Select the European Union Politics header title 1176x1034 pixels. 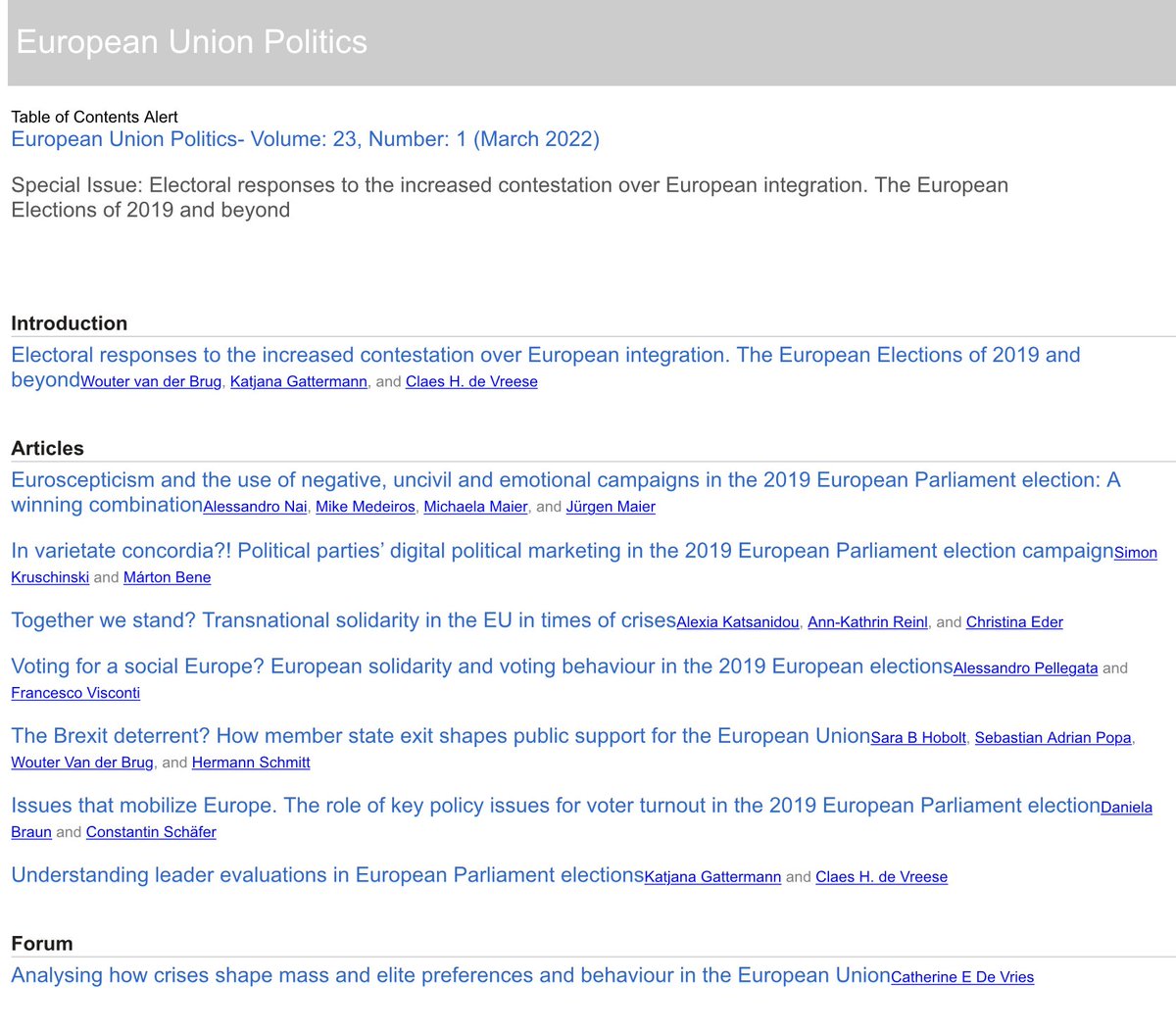192,42
